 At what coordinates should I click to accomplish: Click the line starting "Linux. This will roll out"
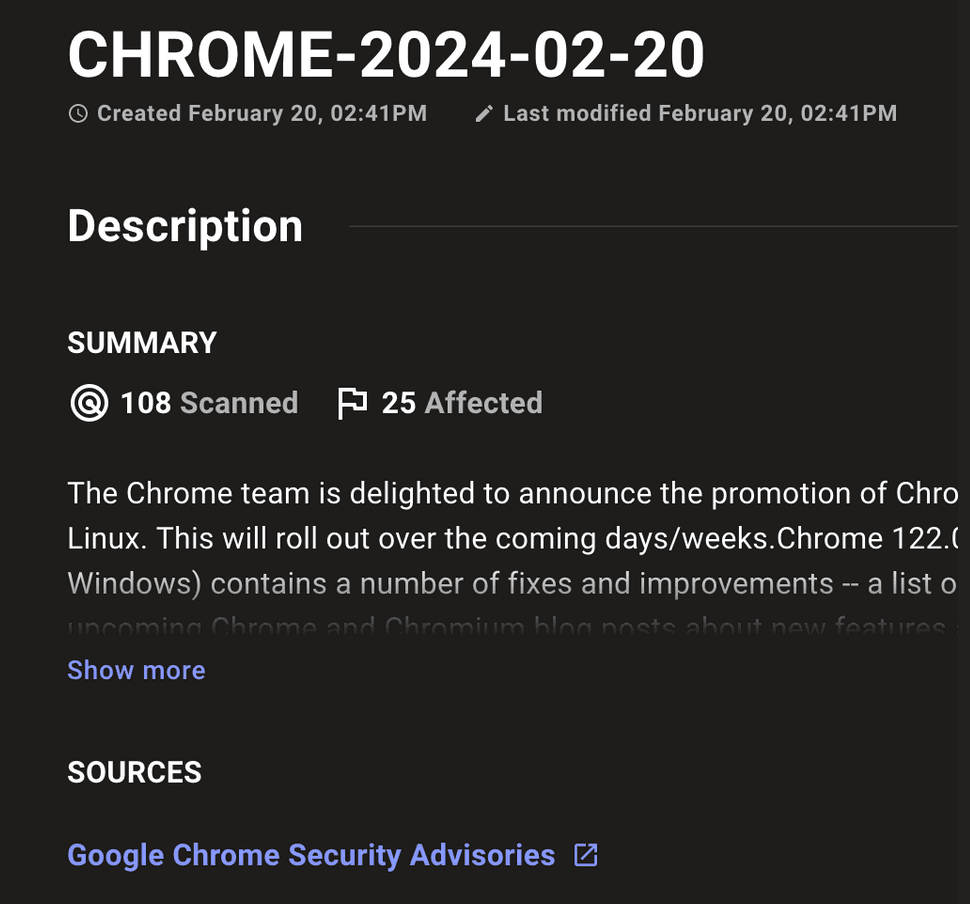512,538
